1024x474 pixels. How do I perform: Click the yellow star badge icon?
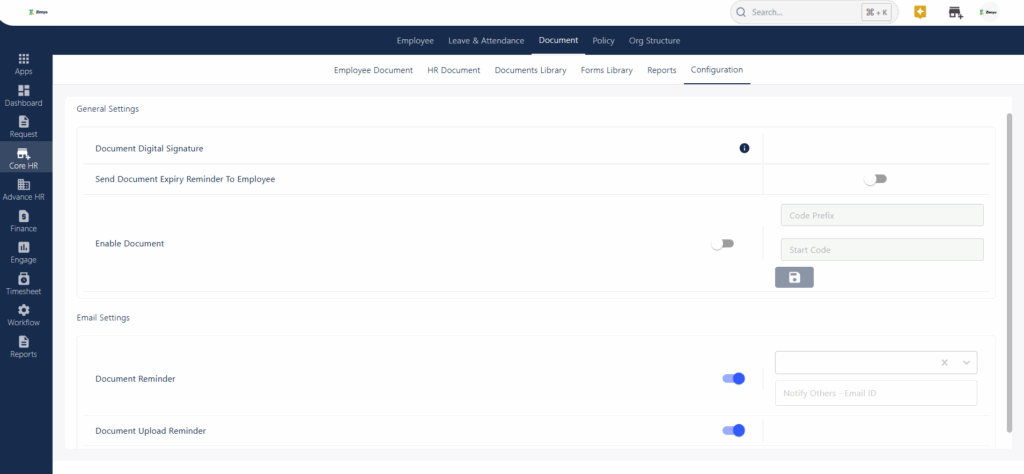[920, 12]
